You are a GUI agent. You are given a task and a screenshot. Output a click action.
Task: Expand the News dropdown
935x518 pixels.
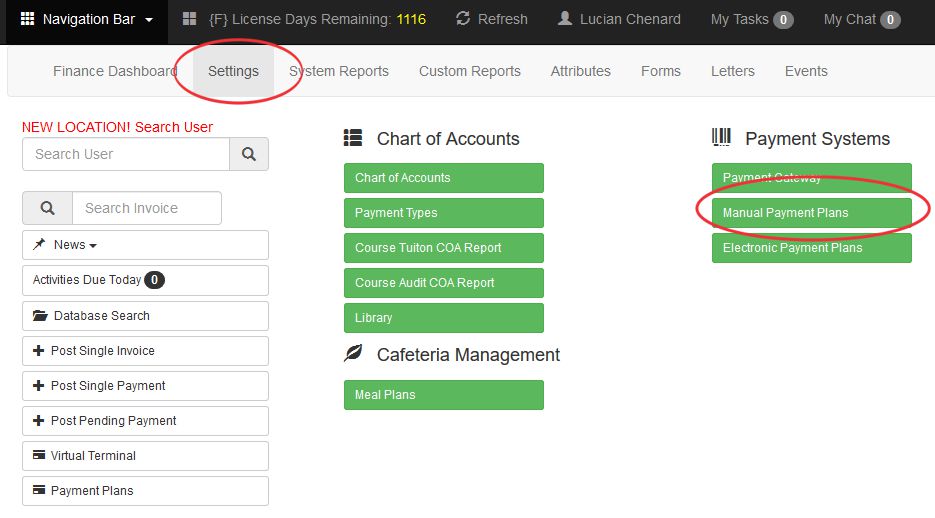point(145,245)
